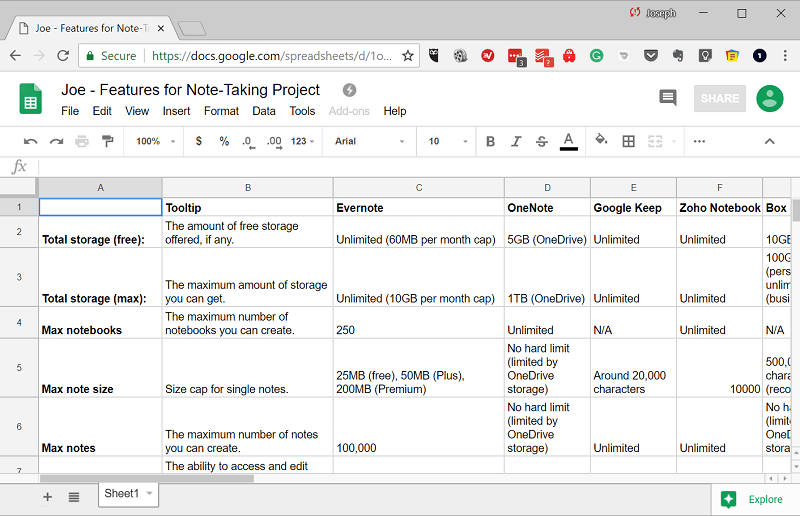The height and width of the screenshot is (516, 800).
Task: Format selection as currency with dollar sign
Action: point(198,141)
